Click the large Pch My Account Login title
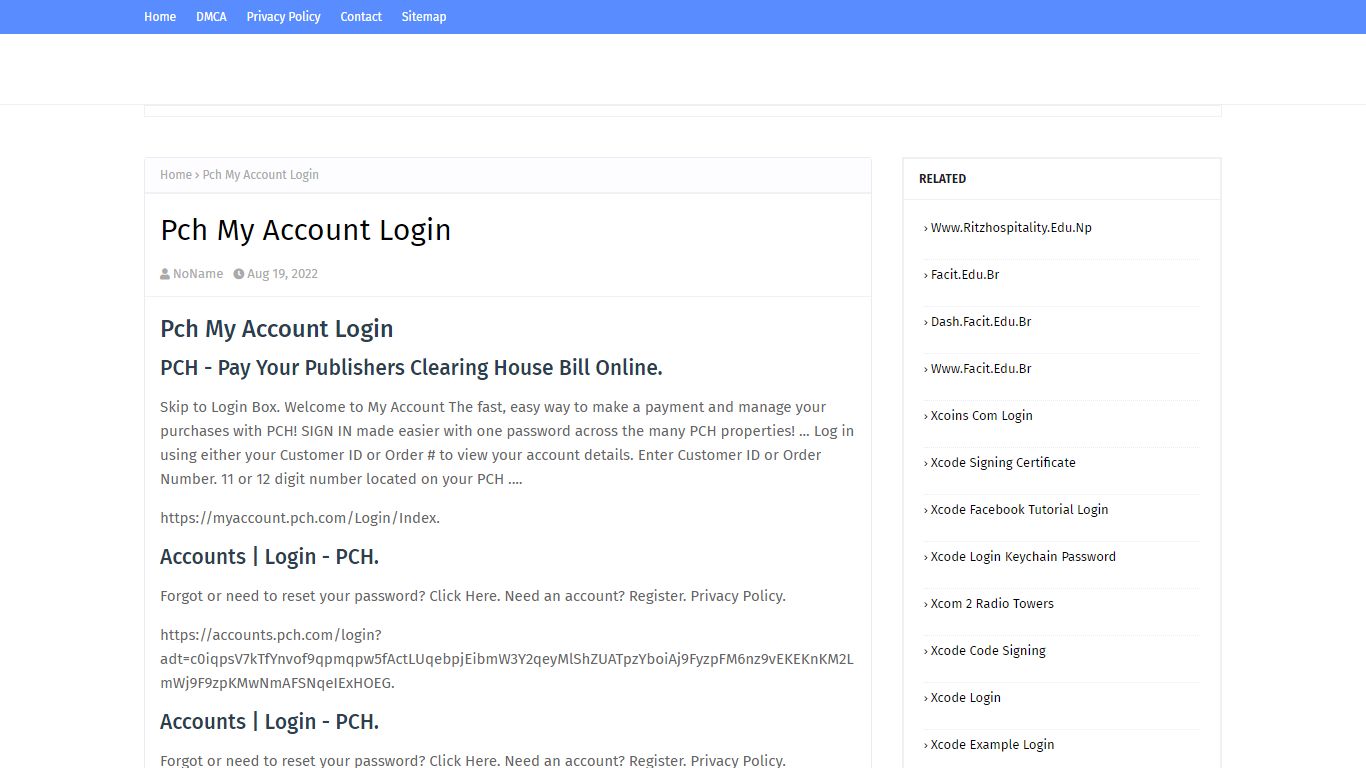 [306, 230]
